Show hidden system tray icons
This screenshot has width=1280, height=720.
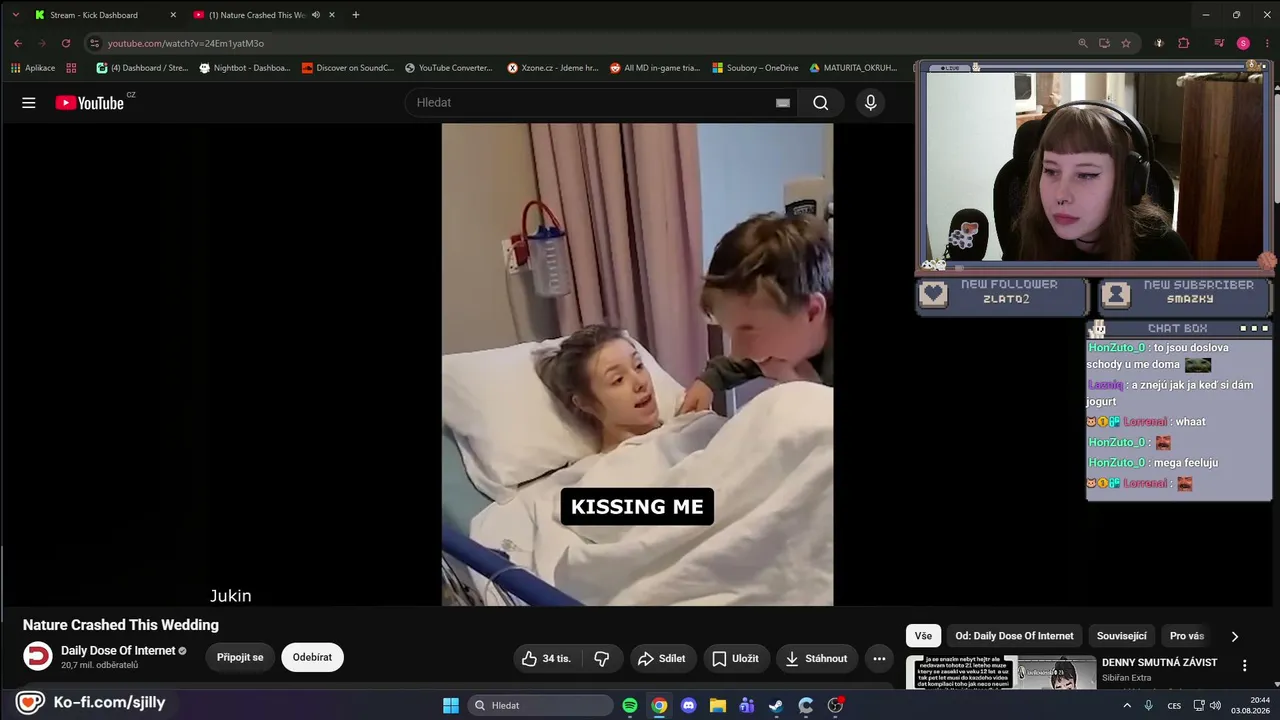pyautogui.click(x=1128, y=705)
